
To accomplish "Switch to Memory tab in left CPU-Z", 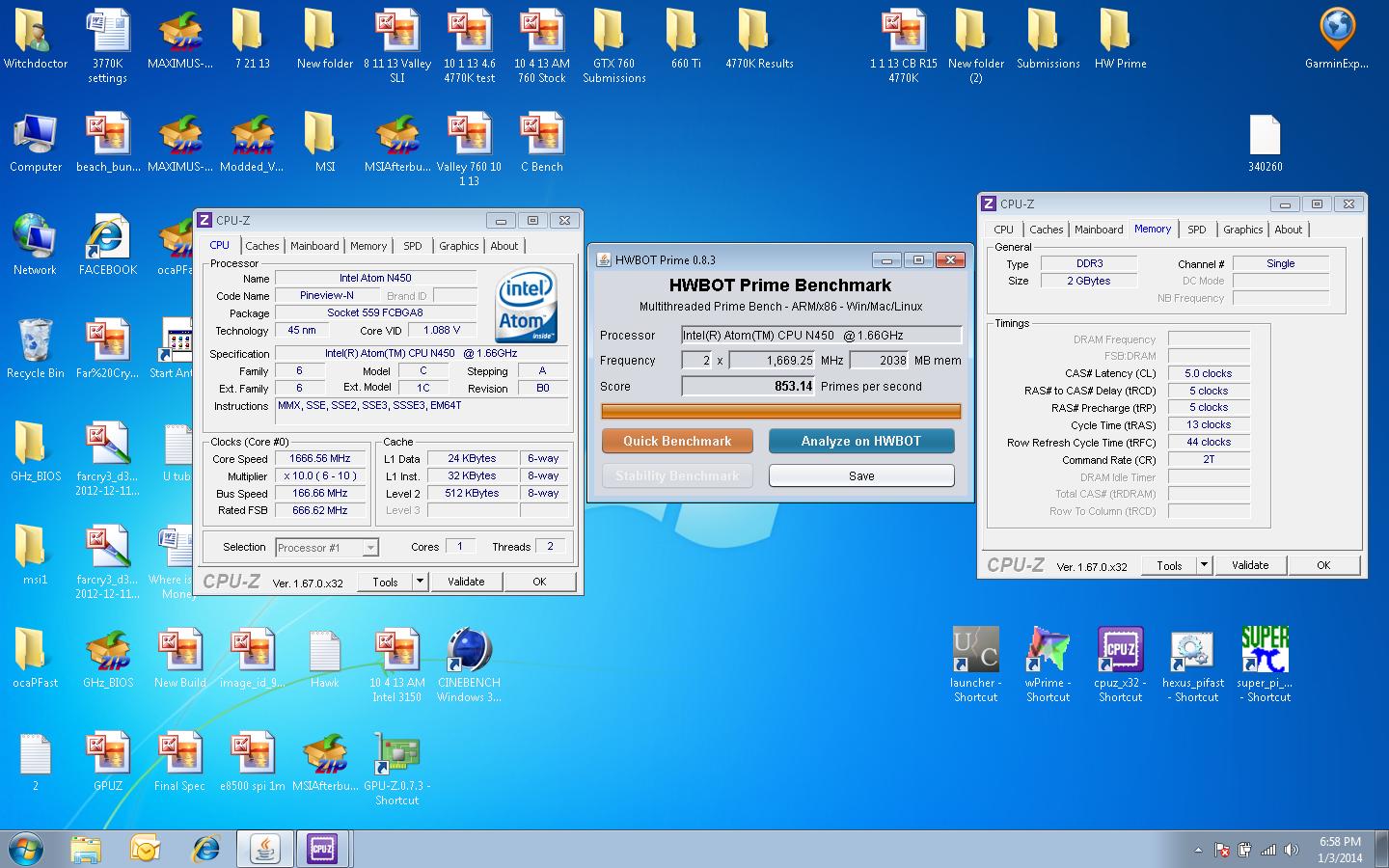I will point(368,246).
